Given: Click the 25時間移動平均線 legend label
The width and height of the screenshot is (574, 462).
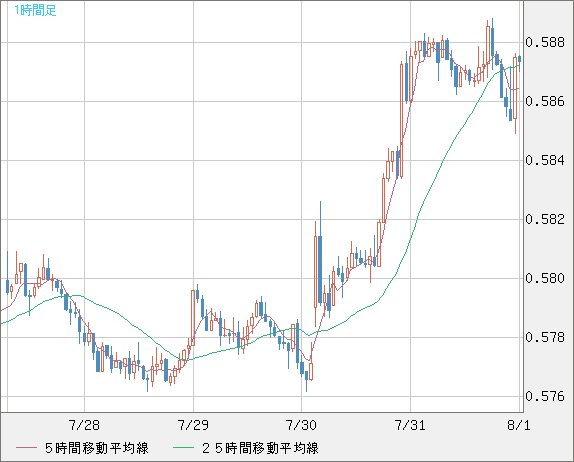Looking at the screenshot, I should (x=260, y=448).
